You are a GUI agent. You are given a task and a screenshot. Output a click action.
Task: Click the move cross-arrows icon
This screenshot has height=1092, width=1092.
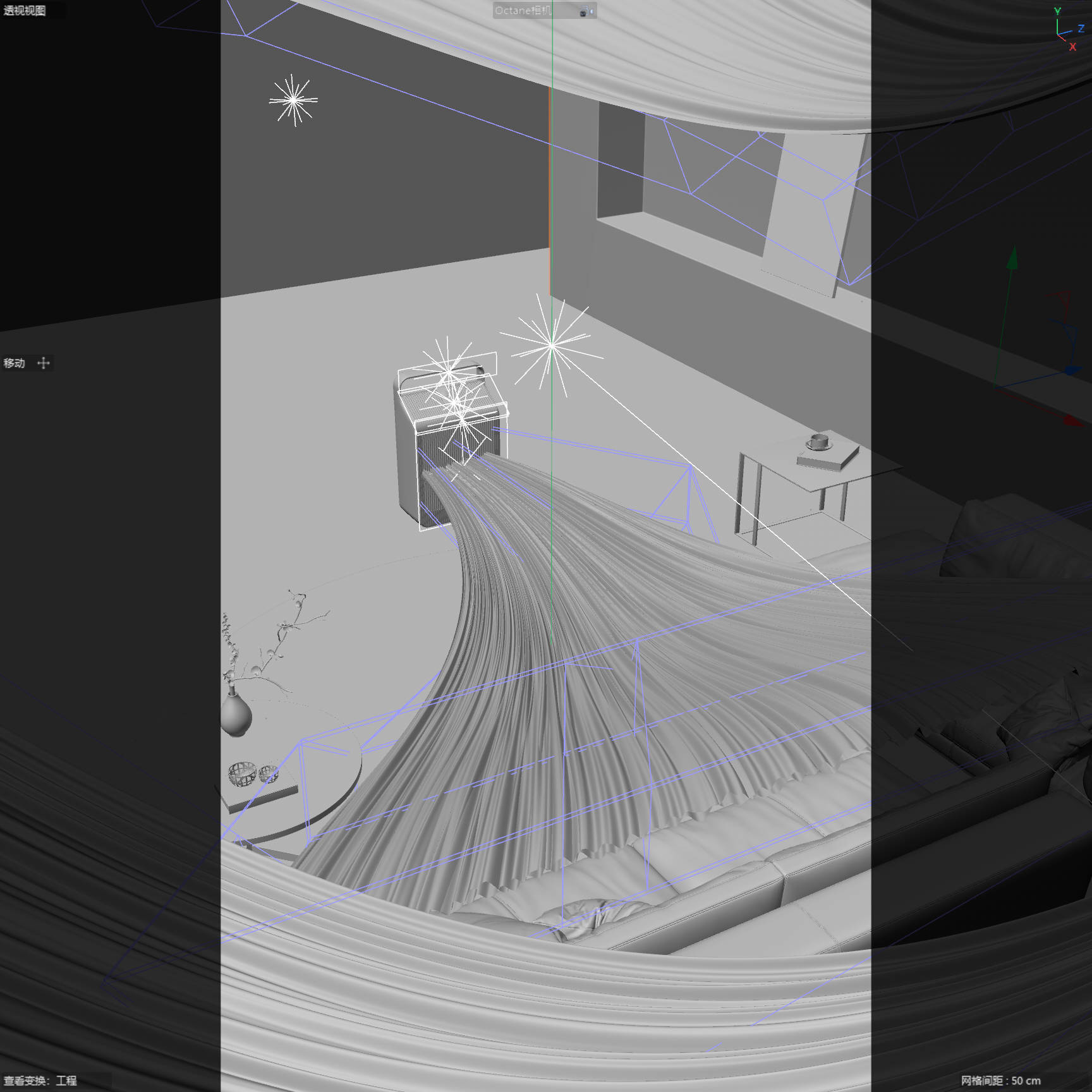click(x=44, y=363)
